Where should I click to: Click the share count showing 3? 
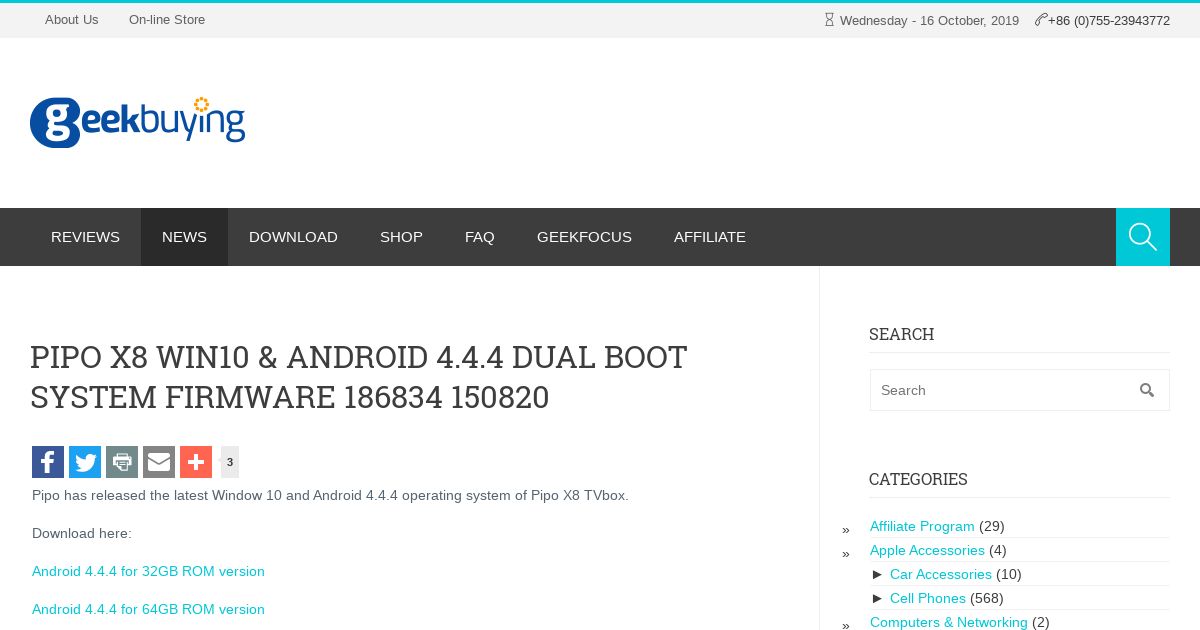click(230, 462)
